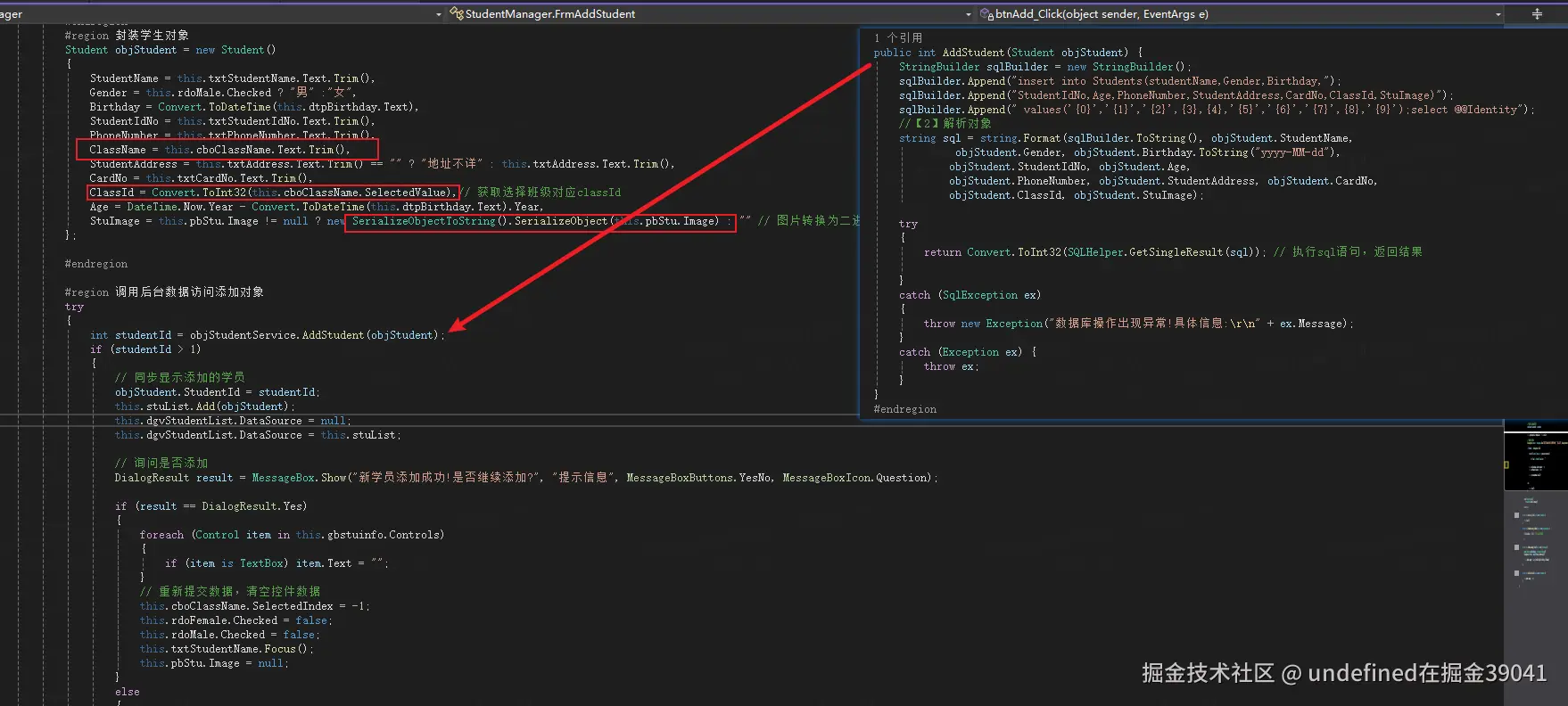
Task: Click the 'throw new Exception' line
Action: click(1139, 324)
